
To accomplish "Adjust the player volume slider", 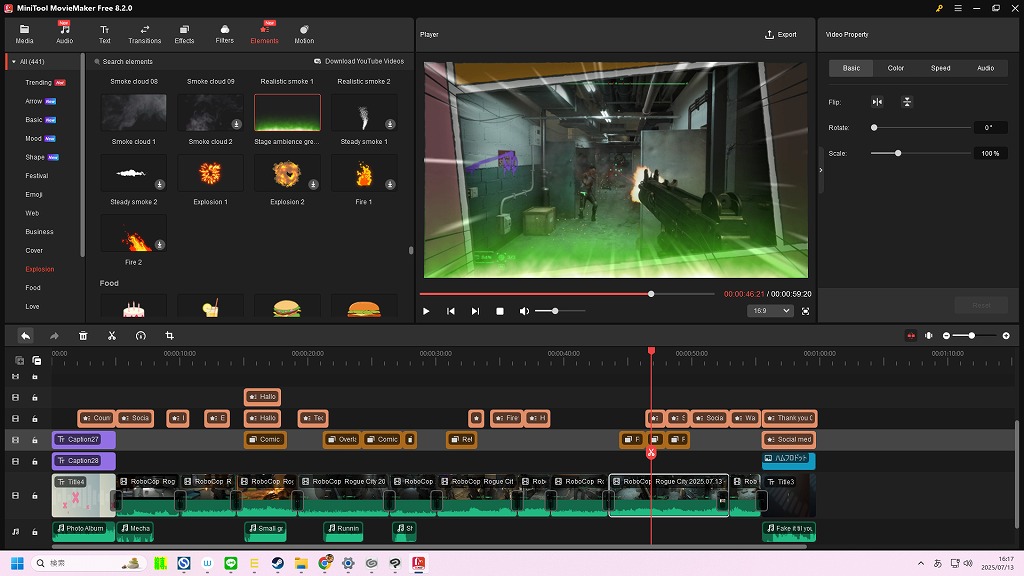I will (x=555, y=312).
